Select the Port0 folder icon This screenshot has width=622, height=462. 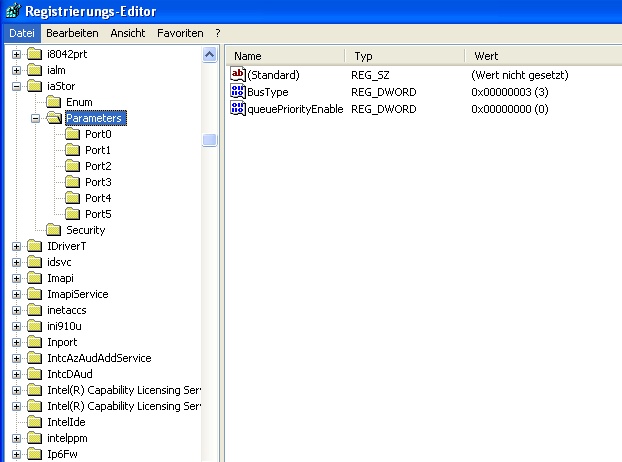72,134
